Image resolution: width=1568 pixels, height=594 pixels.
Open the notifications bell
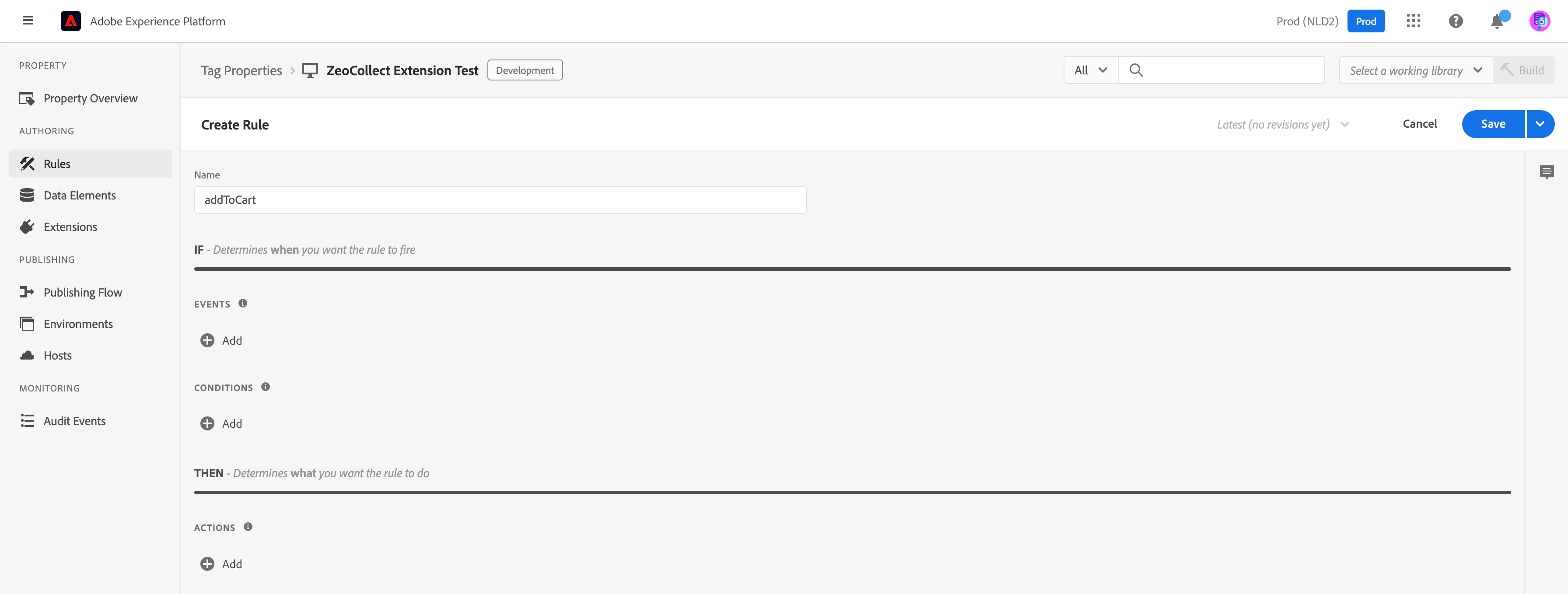coord(1498,21)
